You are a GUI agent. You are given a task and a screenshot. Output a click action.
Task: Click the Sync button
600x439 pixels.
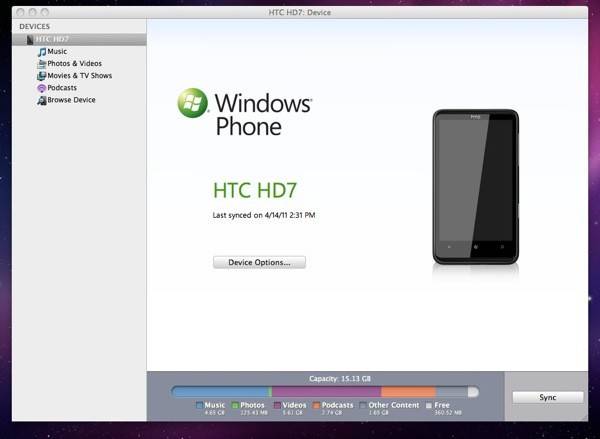point(548,397)
